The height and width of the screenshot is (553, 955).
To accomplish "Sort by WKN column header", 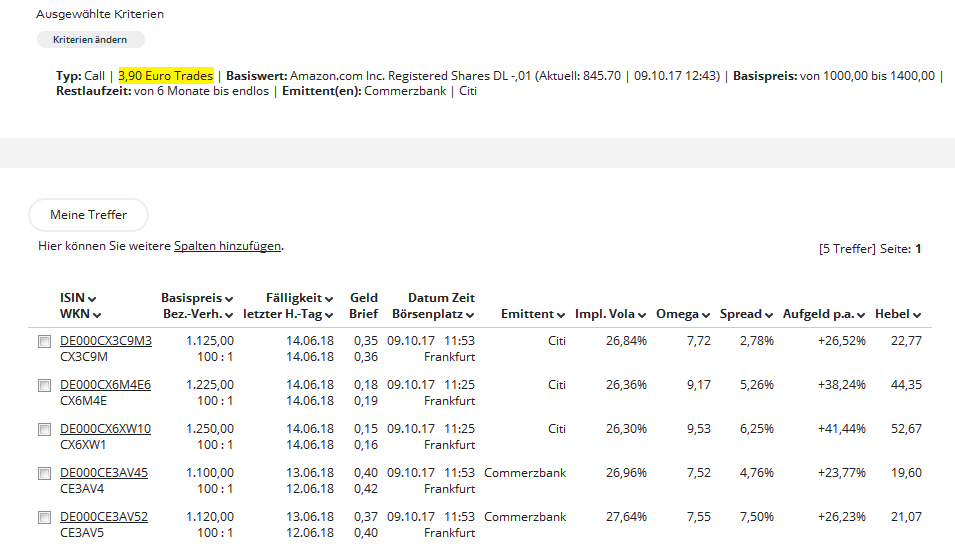I will [x=81, y=315].
